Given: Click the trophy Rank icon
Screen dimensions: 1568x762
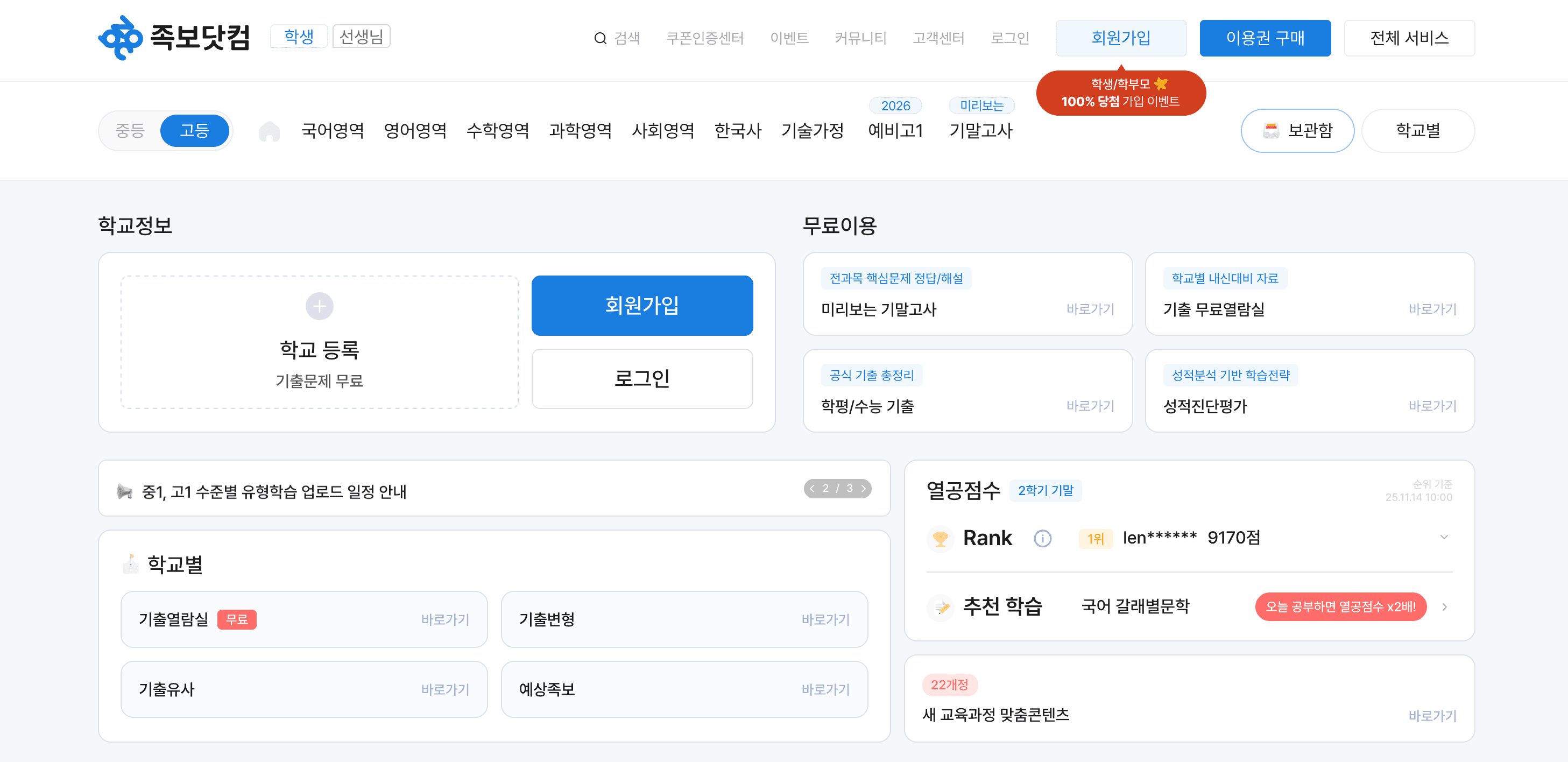Looking at the screenshot, I should tap(940, 538).
